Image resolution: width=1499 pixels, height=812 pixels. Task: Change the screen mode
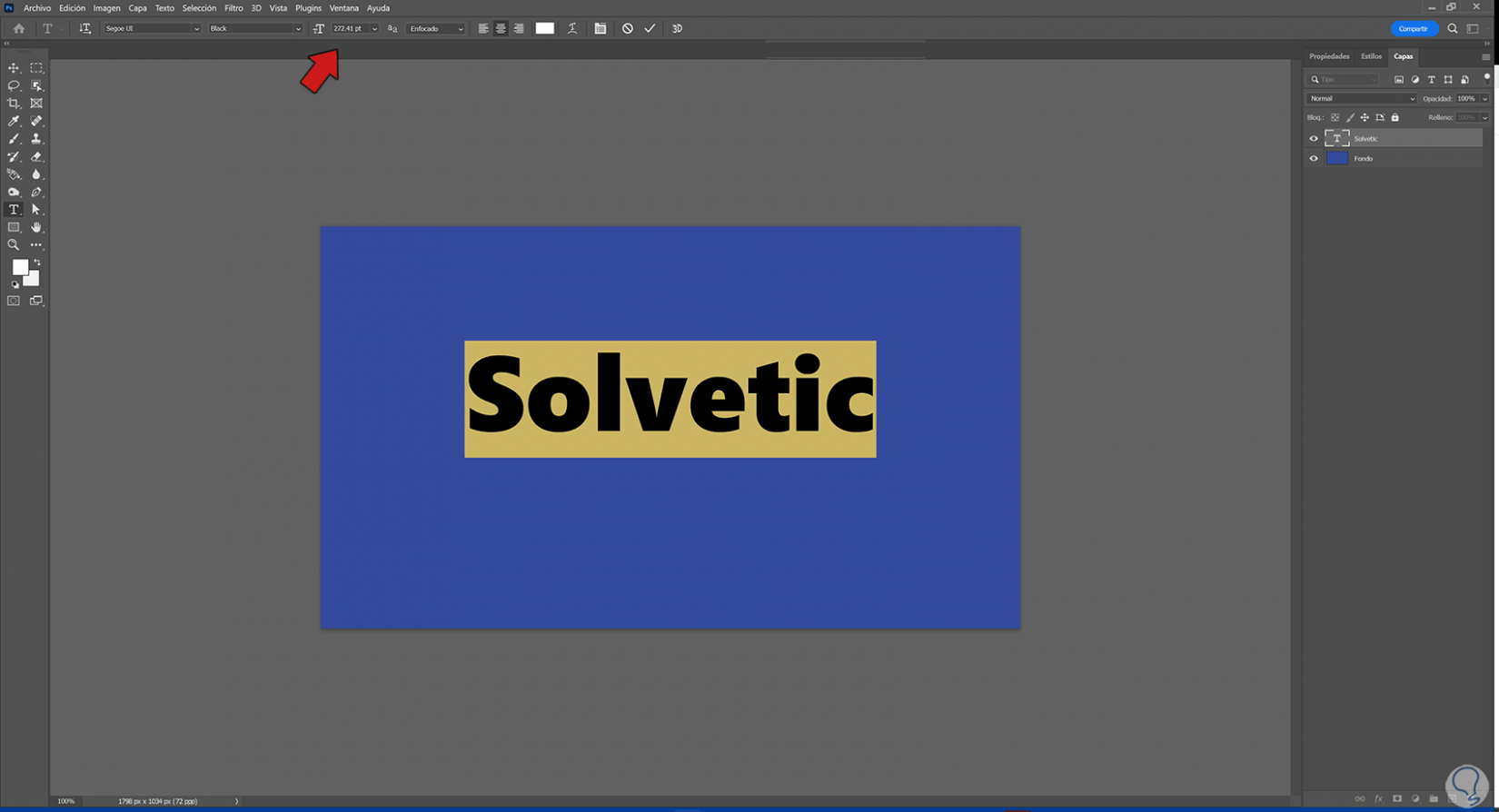36,301
